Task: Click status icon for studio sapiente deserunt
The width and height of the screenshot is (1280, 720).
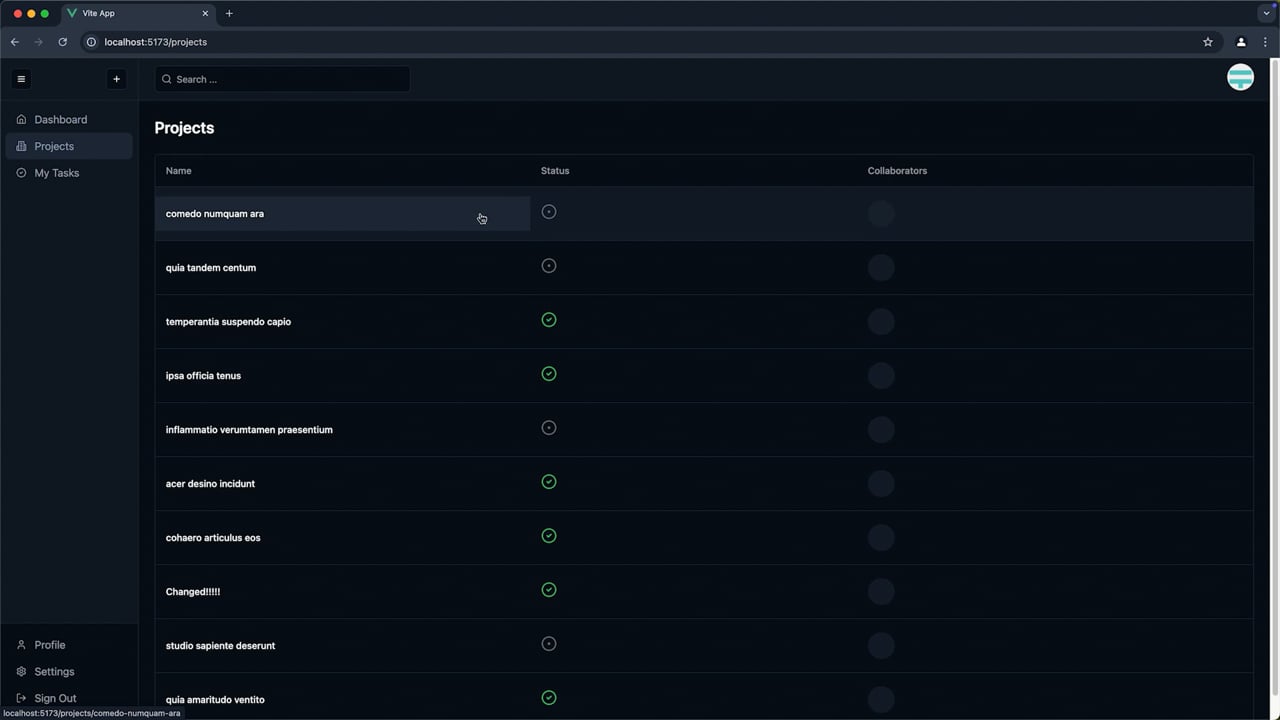Action: click(x=548, y=644)
